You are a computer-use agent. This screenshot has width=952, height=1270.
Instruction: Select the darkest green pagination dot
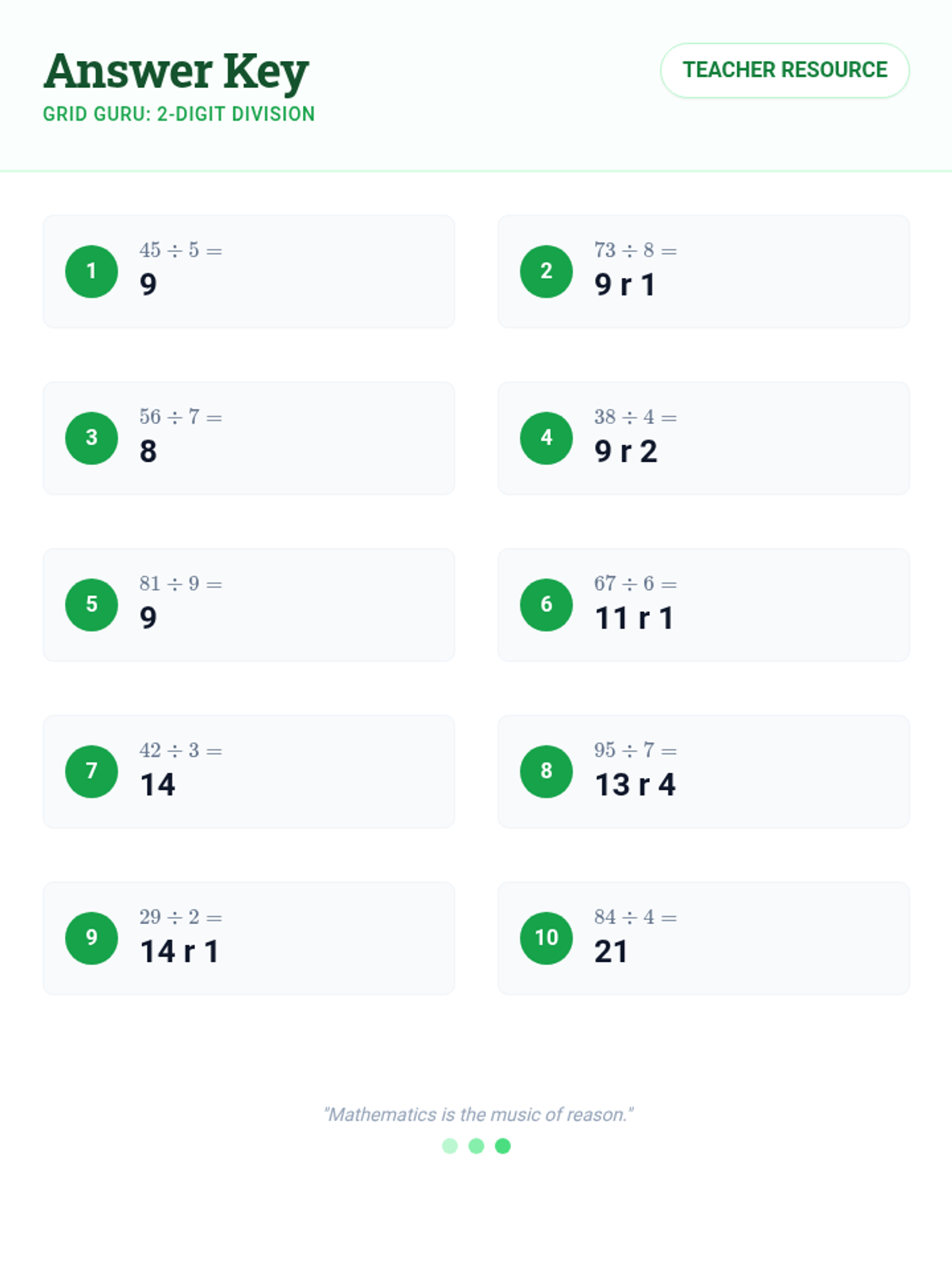(x=503, y=1146)
